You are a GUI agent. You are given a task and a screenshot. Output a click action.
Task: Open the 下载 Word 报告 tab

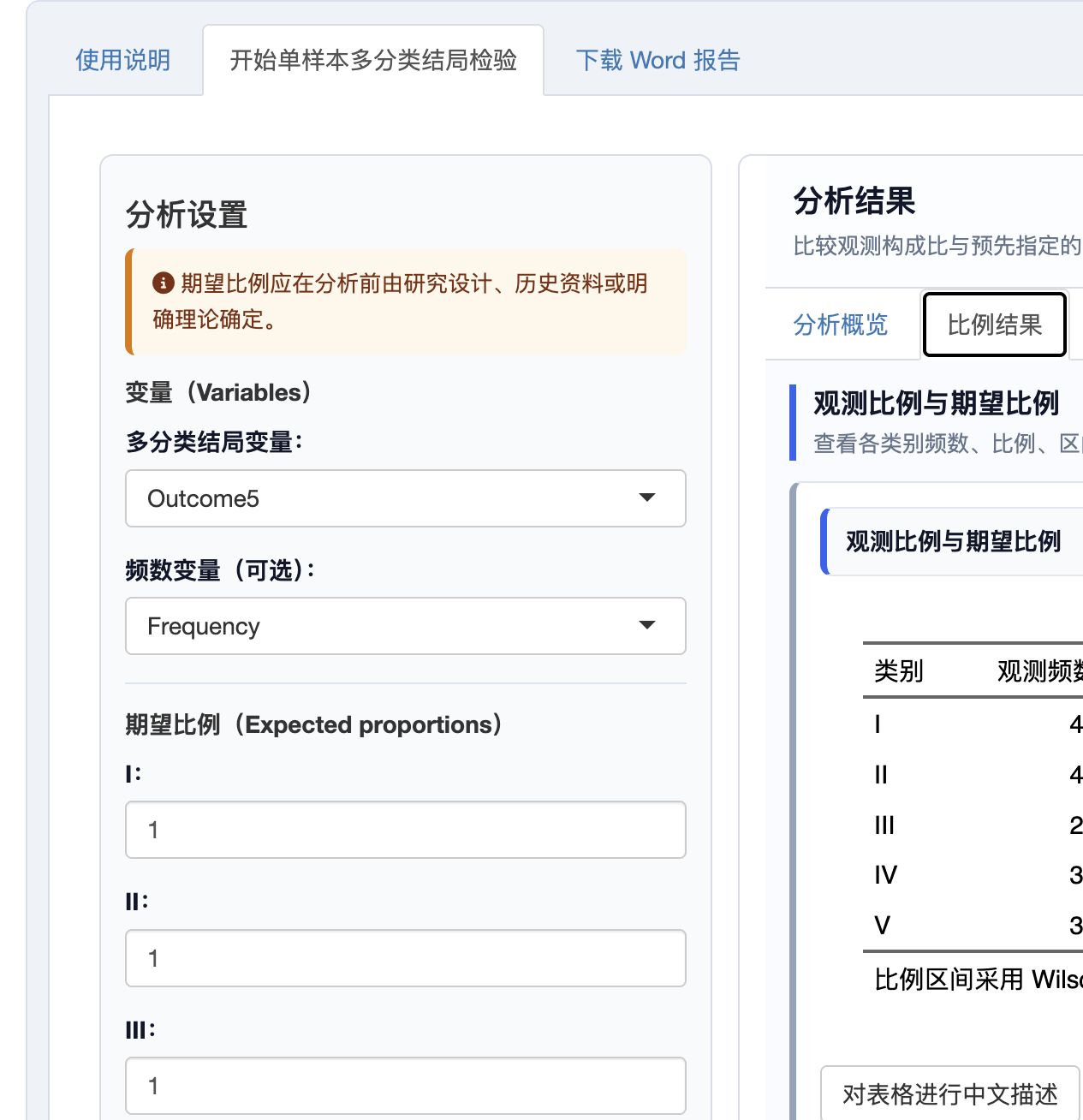[658, 60]
